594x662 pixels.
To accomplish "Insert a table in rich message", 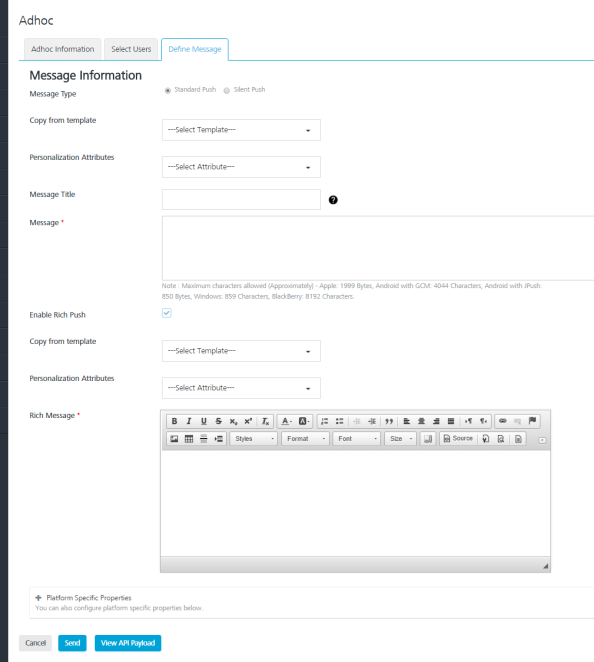I will [189, 439].
